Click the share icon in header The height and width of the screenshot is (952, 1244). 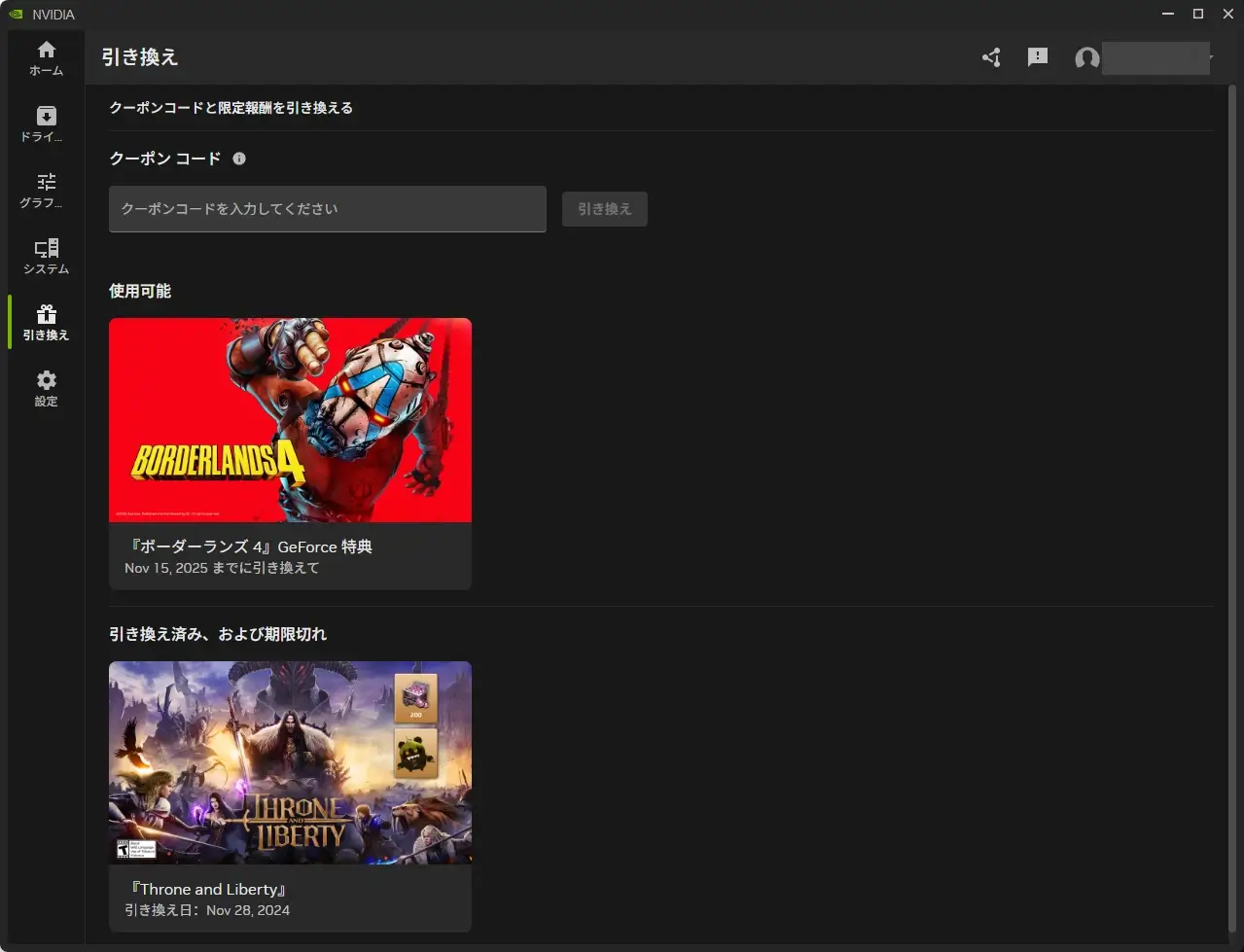[x=991, y=57]
